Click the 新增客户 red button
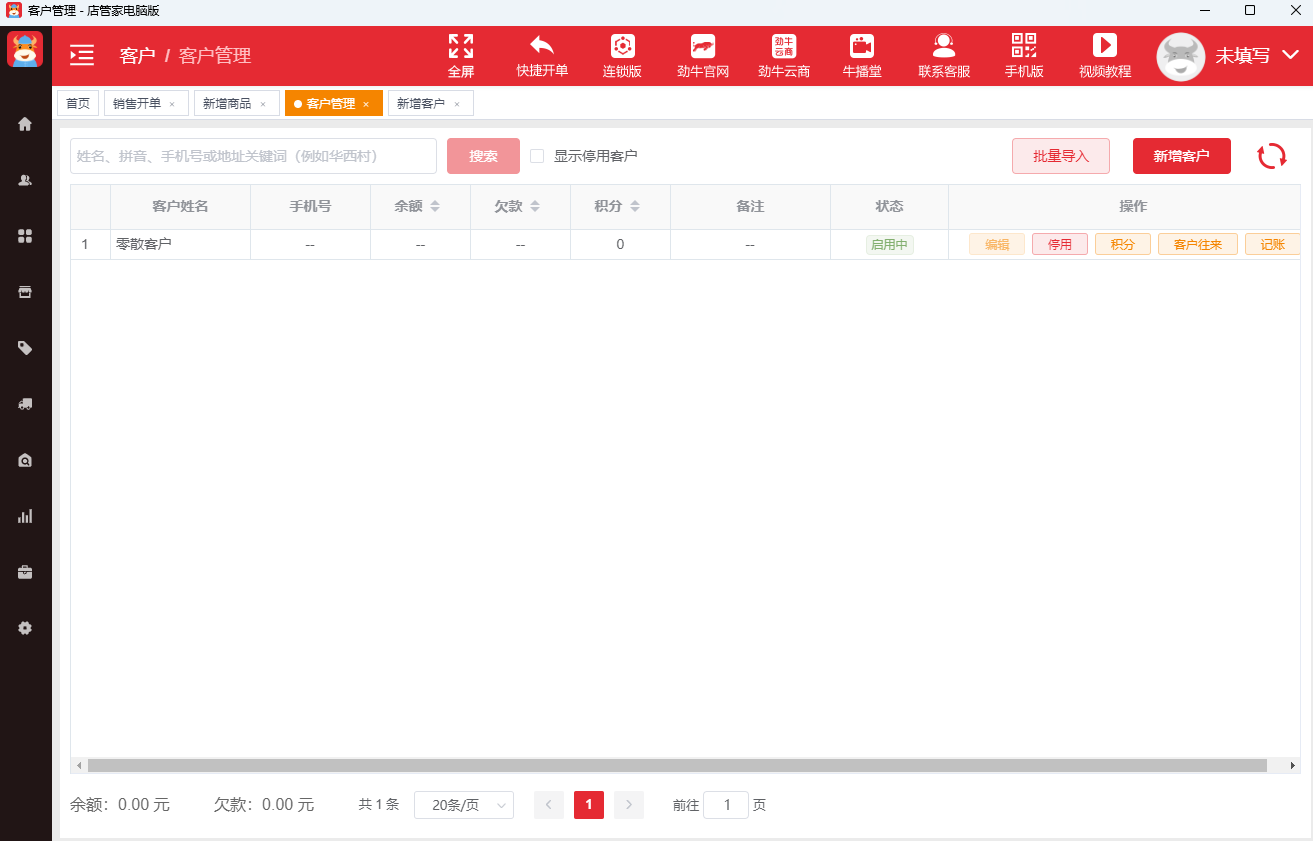The width and height of the screenshot is (1313, 841). click(x=1182, y=156)
